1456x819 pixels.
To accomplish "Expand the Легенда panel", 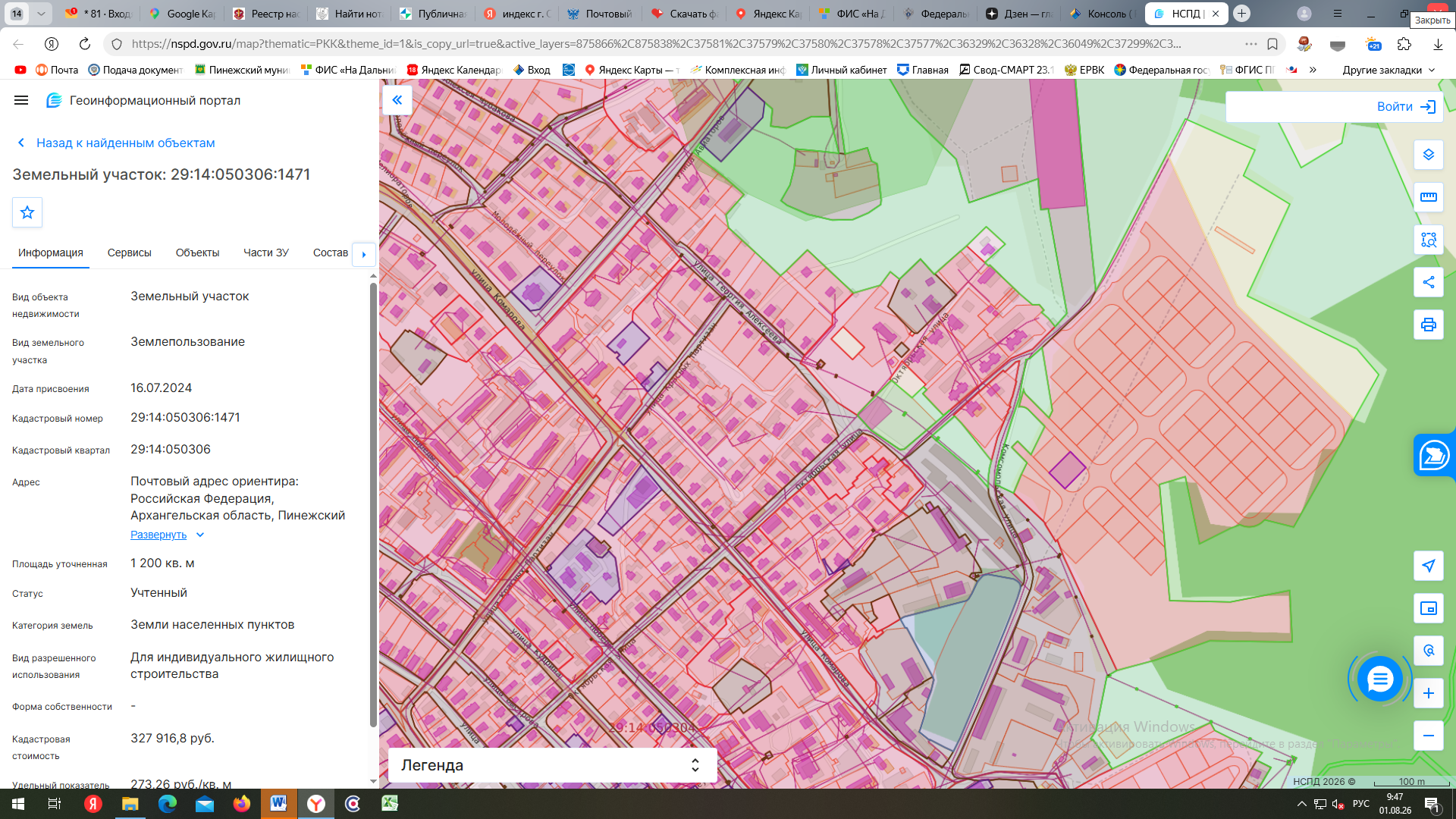I will 552,765.
